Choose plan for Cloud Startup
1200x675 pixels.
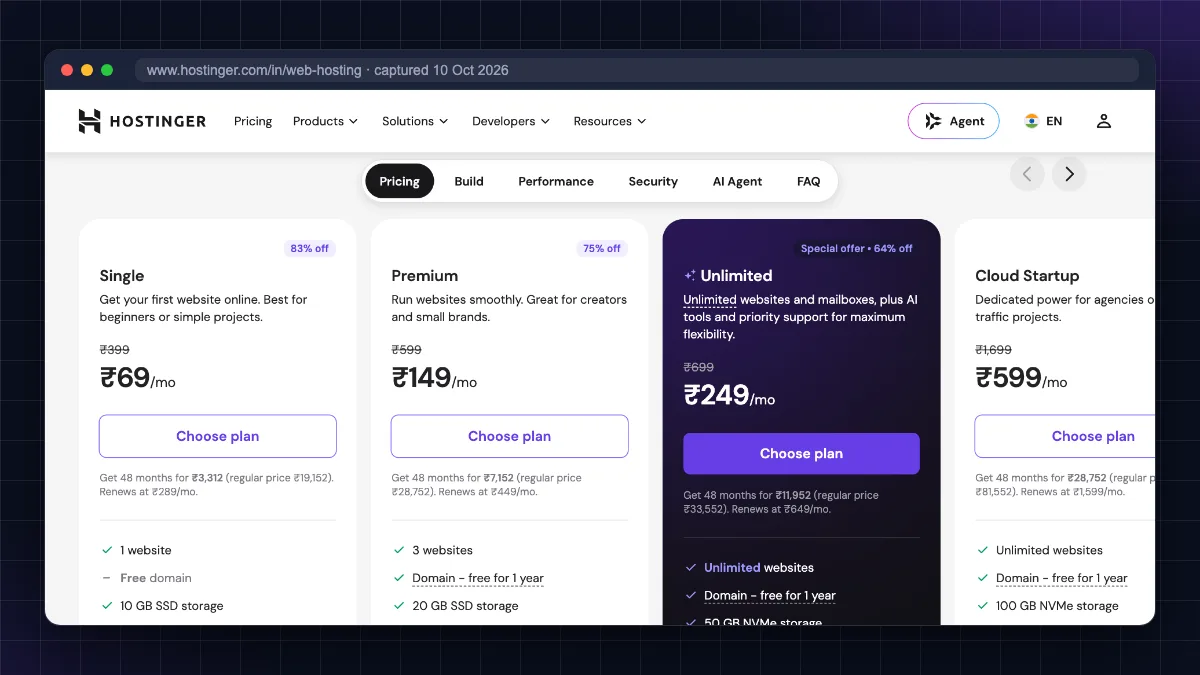(x=1065, y=436)
